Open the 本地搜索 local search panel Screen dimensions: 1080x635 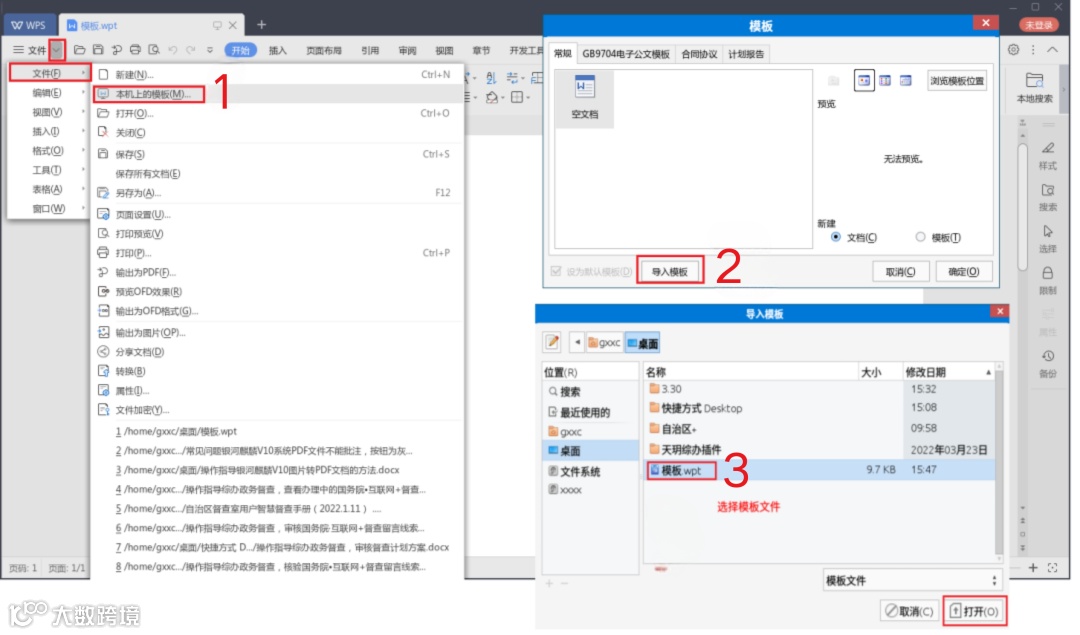[x=1035, y=88]
